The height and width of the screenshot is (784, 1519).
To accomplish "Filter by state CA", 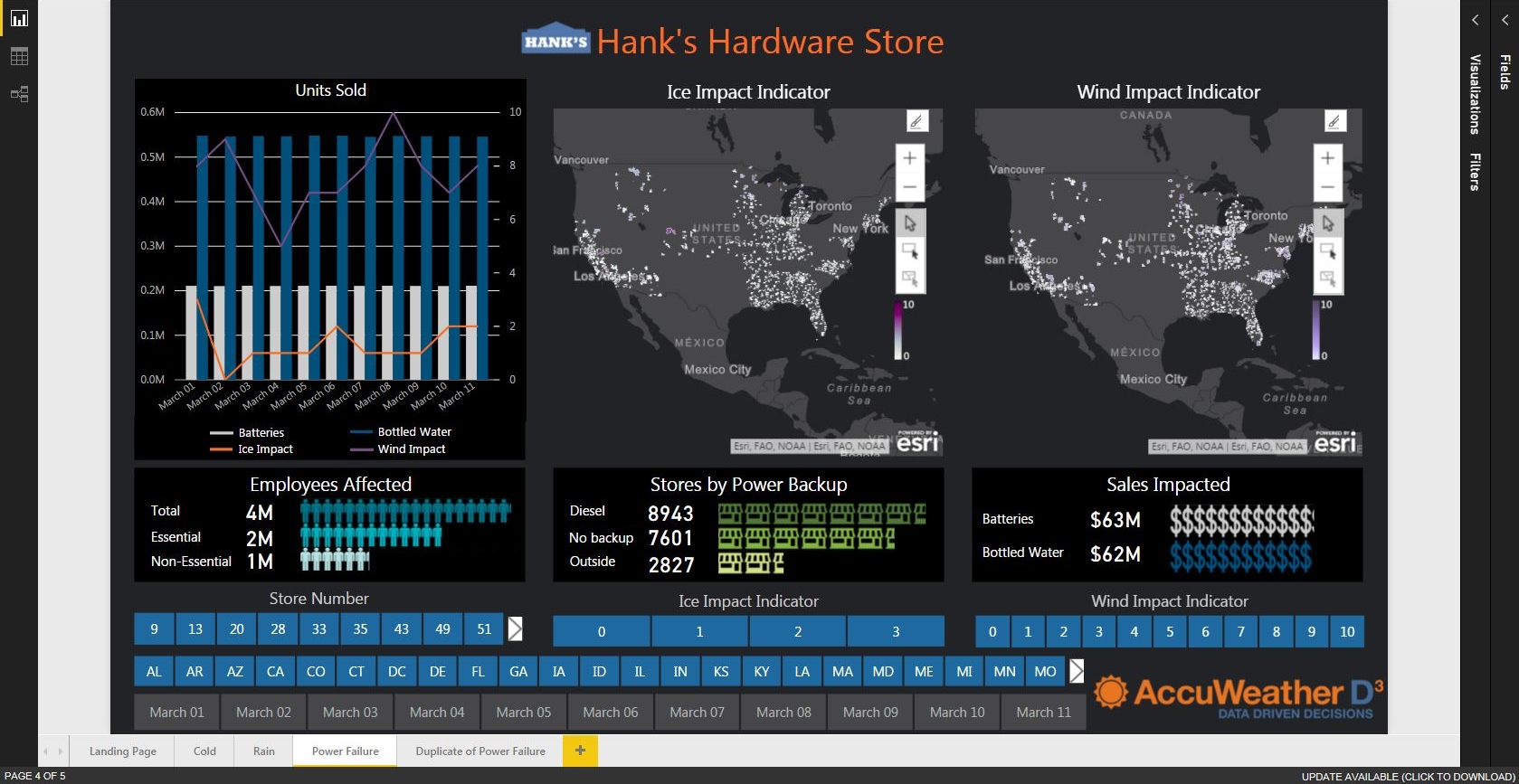I will pyautogui.click(x=275, y=671).
